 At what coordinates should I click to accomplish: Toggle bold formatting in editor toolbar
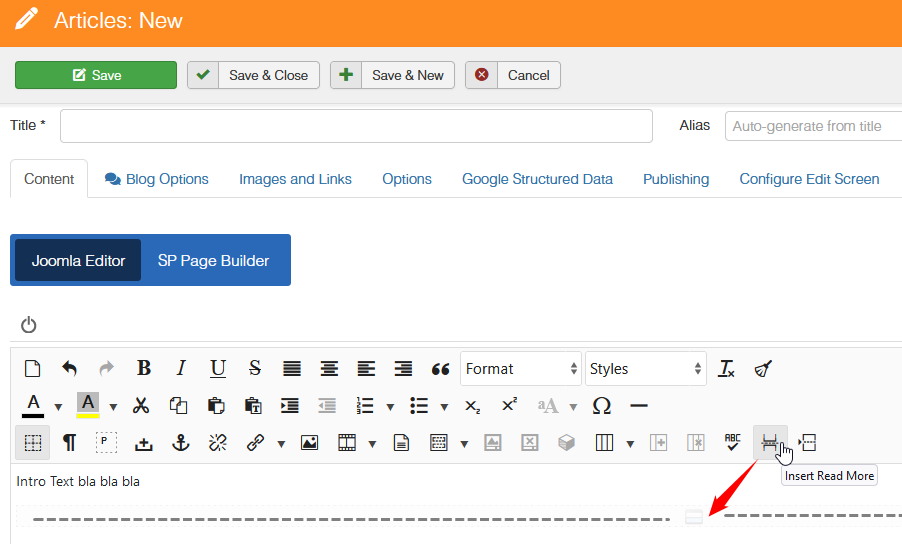pos(144,368)
